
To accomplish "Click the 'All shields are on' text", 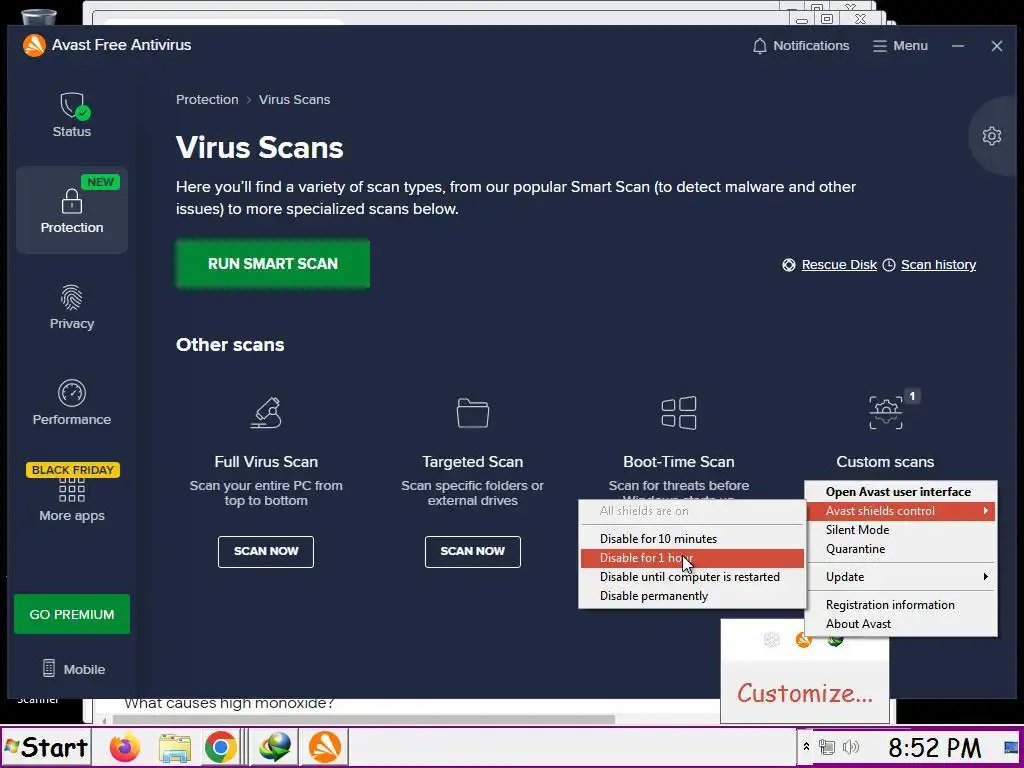I will pyautogui.click(x=644, y=511).
